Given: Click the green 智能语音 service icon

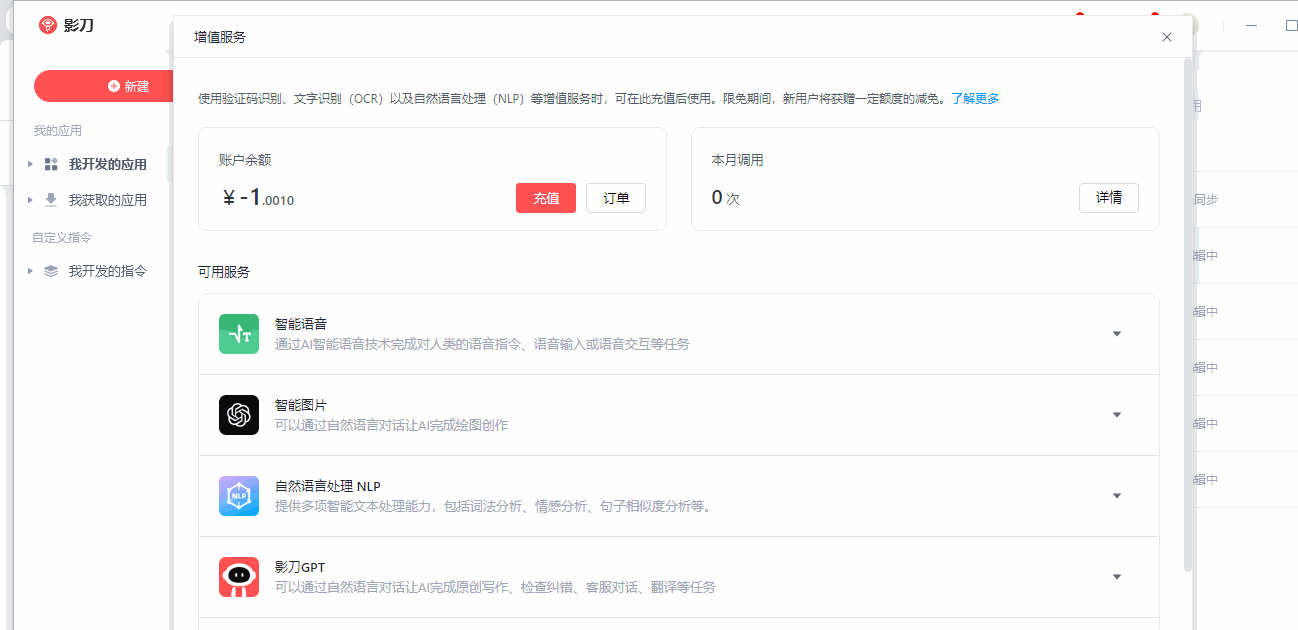Looking at the screenshot, I should pyautogui.click(x=239, y=334).
